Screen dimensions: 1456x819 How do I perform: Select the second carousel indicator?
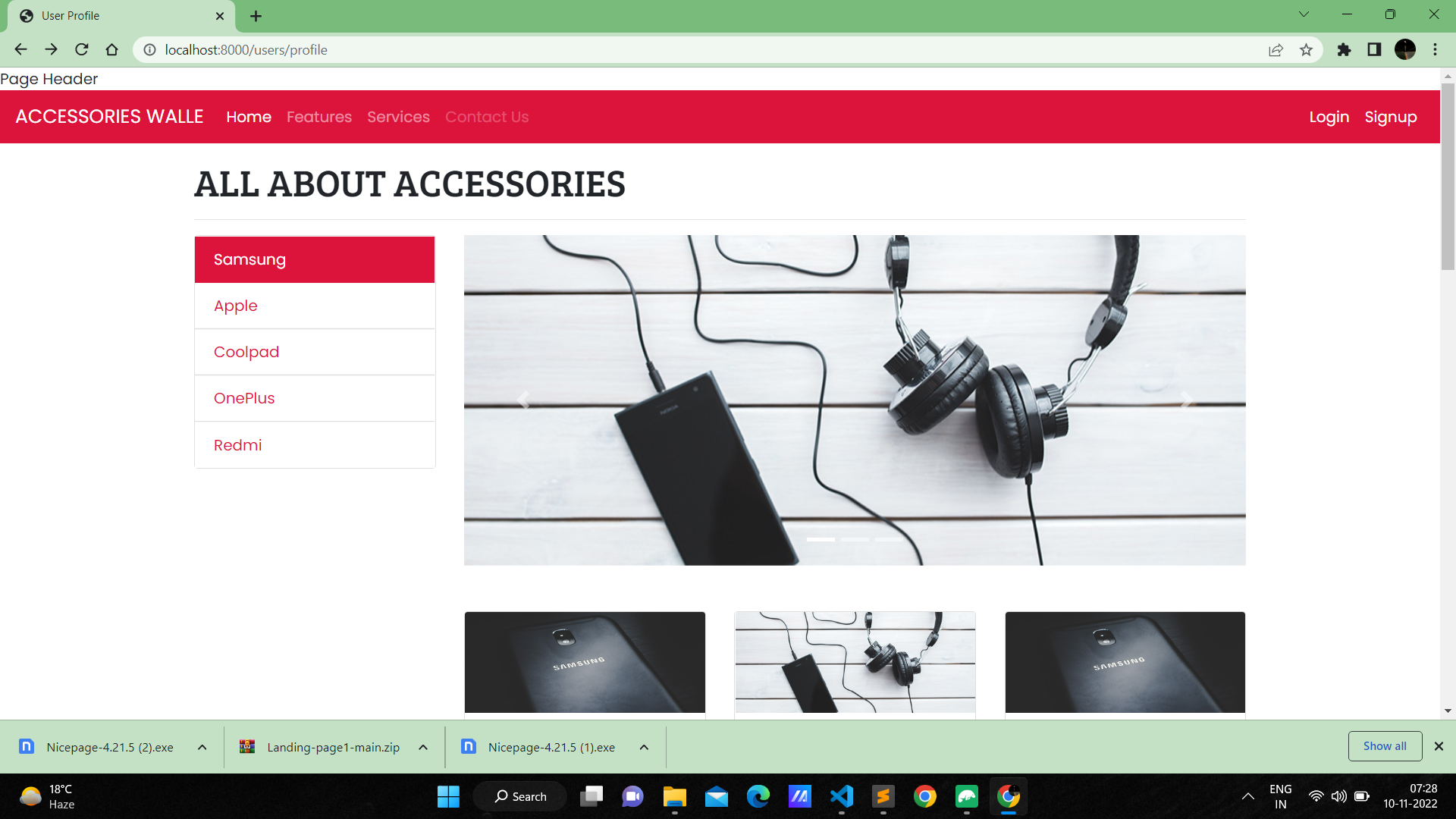point(855,539)
